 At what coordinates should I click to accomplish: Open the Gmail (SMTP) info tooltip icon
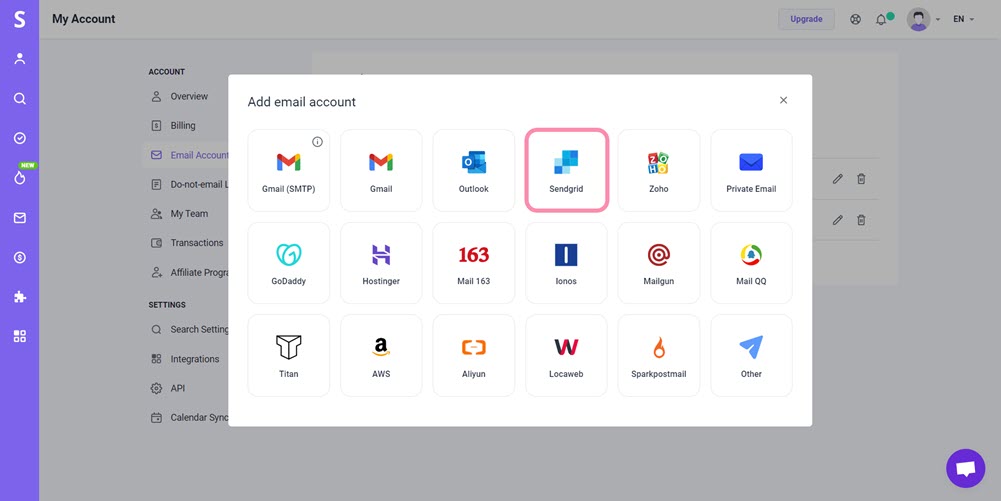pos(317,142)
